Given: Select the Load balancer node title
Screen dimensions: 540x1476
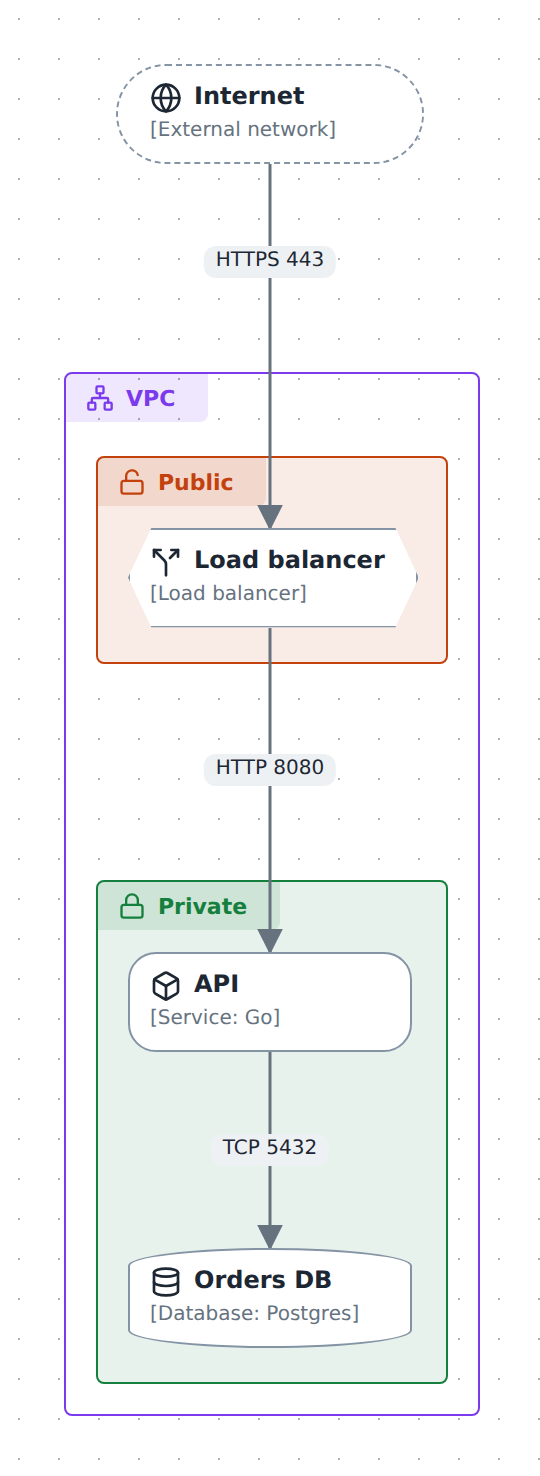Looking at the screenshot, I should pyautogui.click(x=289, y=560).
